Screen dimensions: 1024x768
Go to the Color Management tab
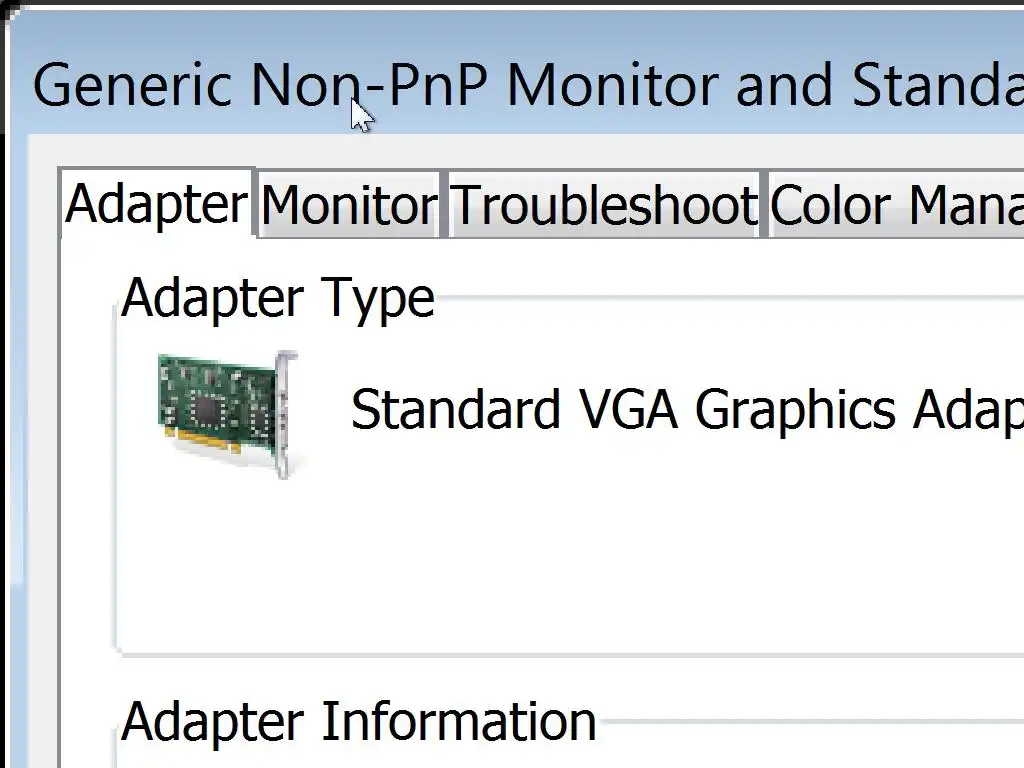[x=896, y=206]
